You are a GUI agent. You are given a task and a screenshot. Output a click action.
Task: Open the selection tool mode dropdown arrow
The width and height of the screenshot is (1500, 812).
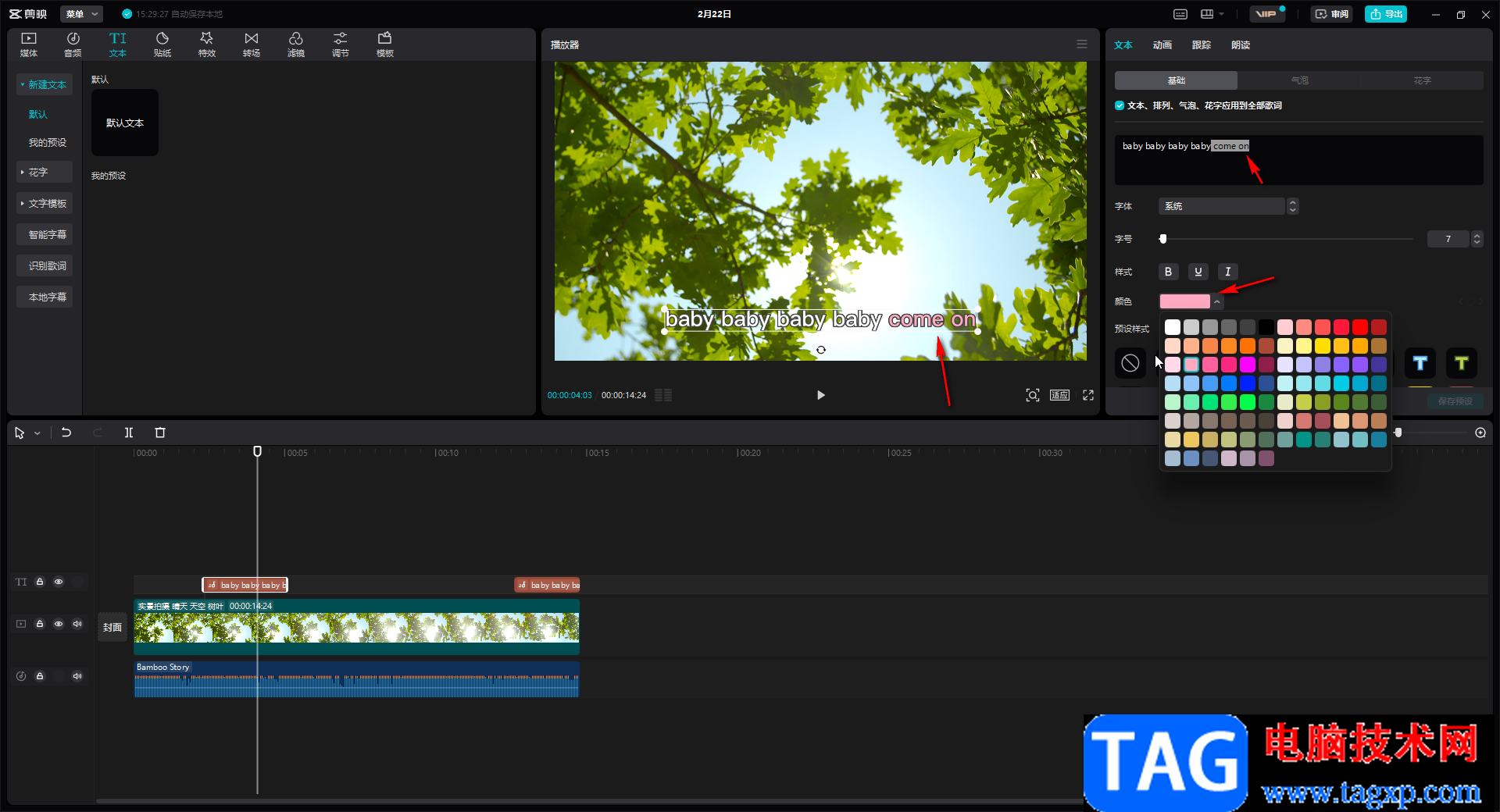pos(37,433)
